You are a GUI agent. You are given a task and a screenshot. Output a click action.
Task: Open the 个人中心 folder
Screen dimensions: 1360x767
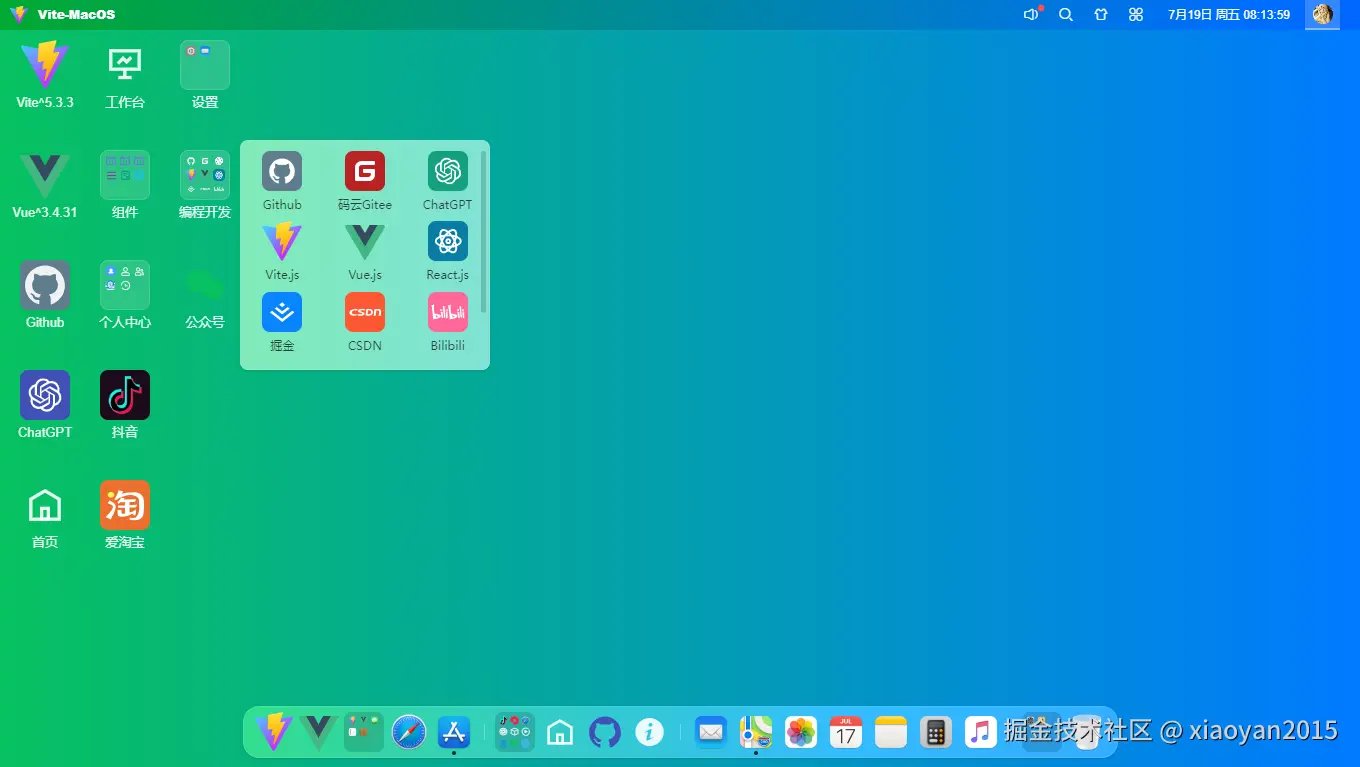pyautogui.click(x=125, y=285)
